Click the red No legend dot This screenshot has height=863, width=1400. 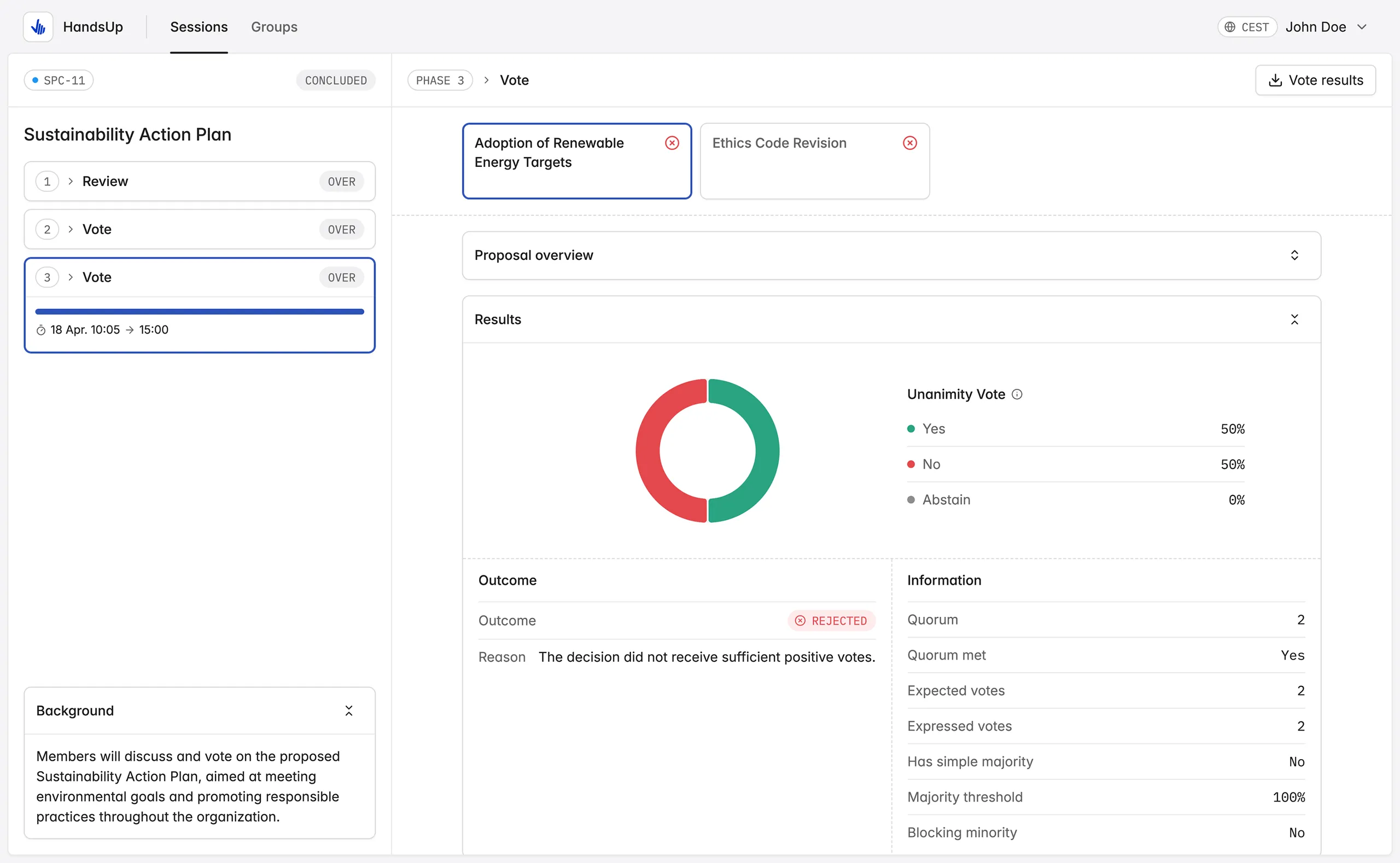click(x=911, y=464)
